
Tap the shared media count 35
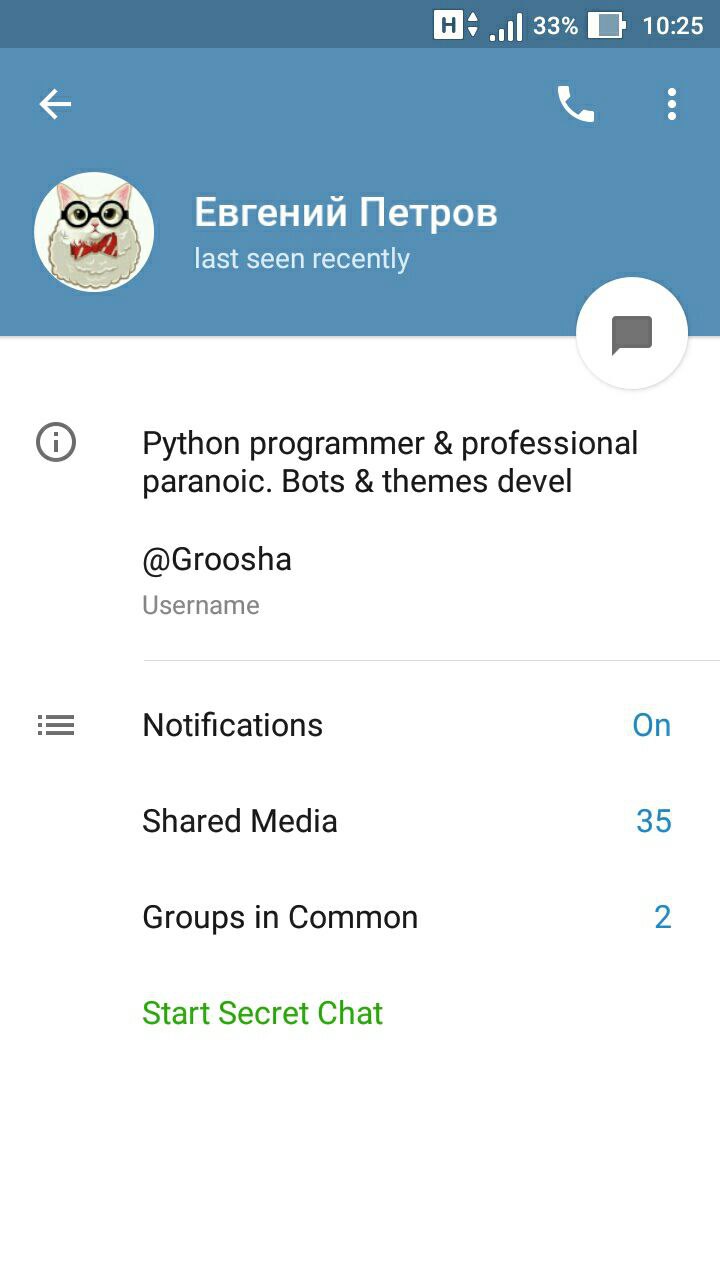[654, 821]
